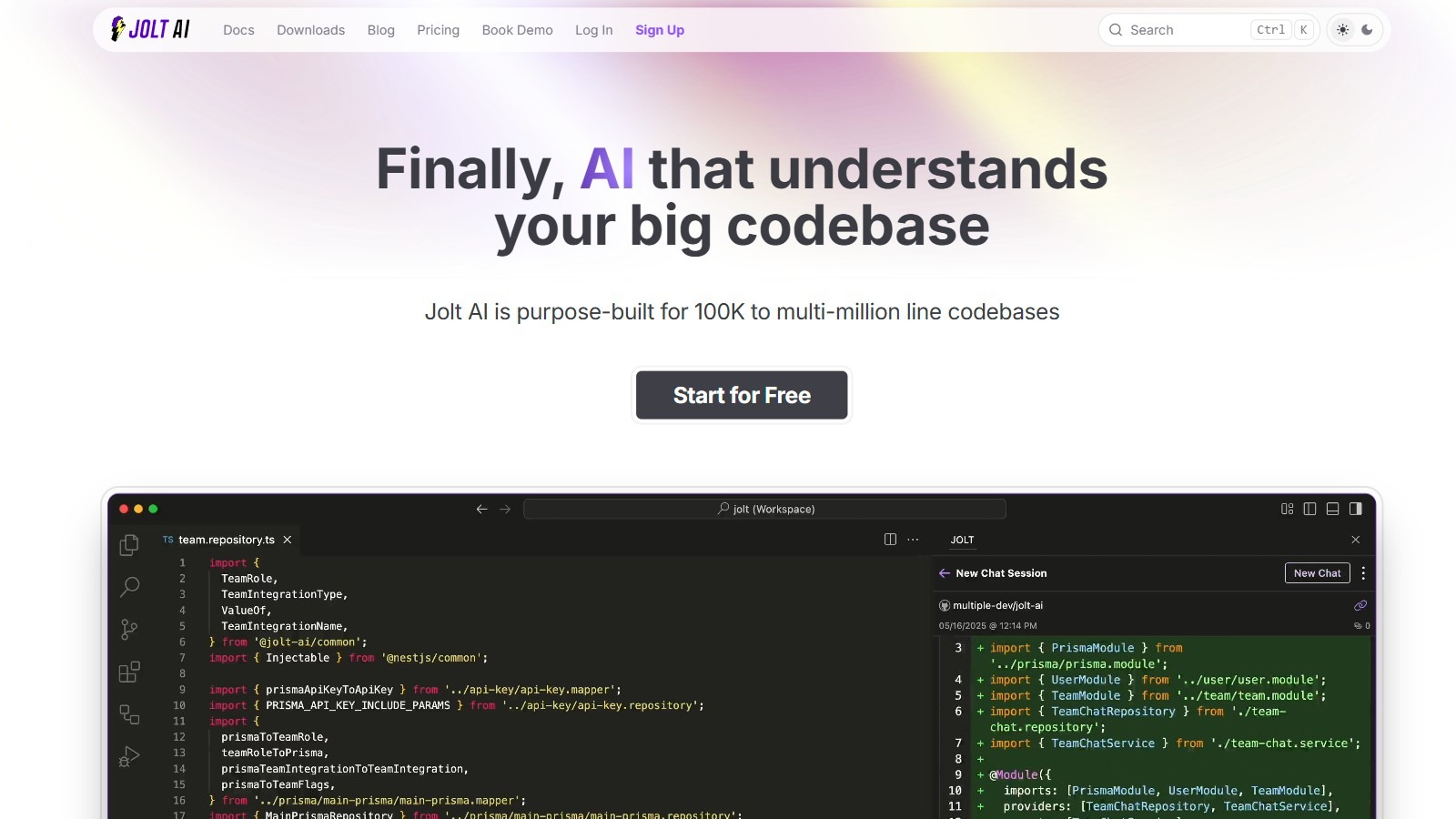The width and height of the screenshot is (1456, 819).
Task: Toggle the primary sidebar layout icon
Action: [x=1309, y=509]
